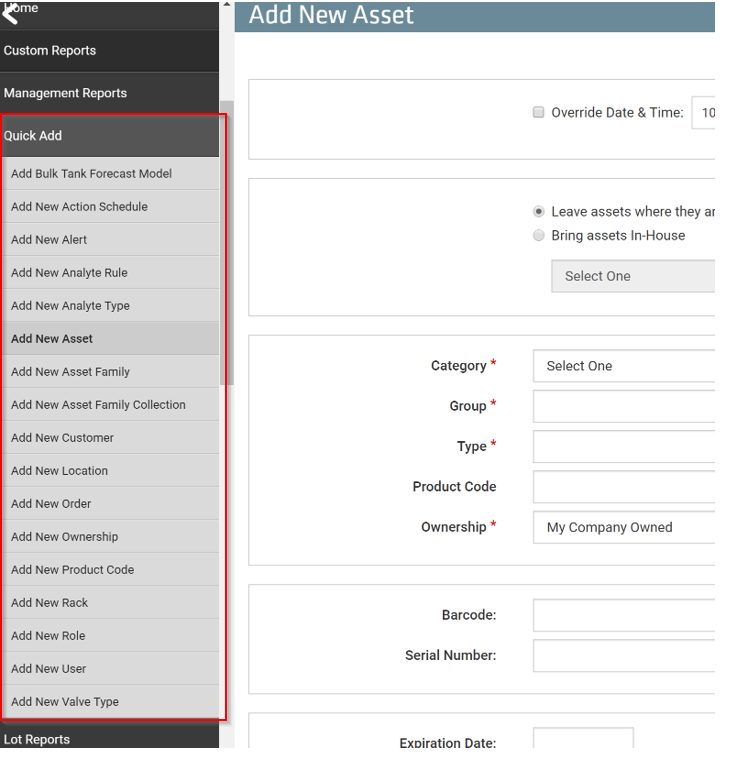Click the override date time input
Viewport: 749px width, 757px height.
(703, 112)
